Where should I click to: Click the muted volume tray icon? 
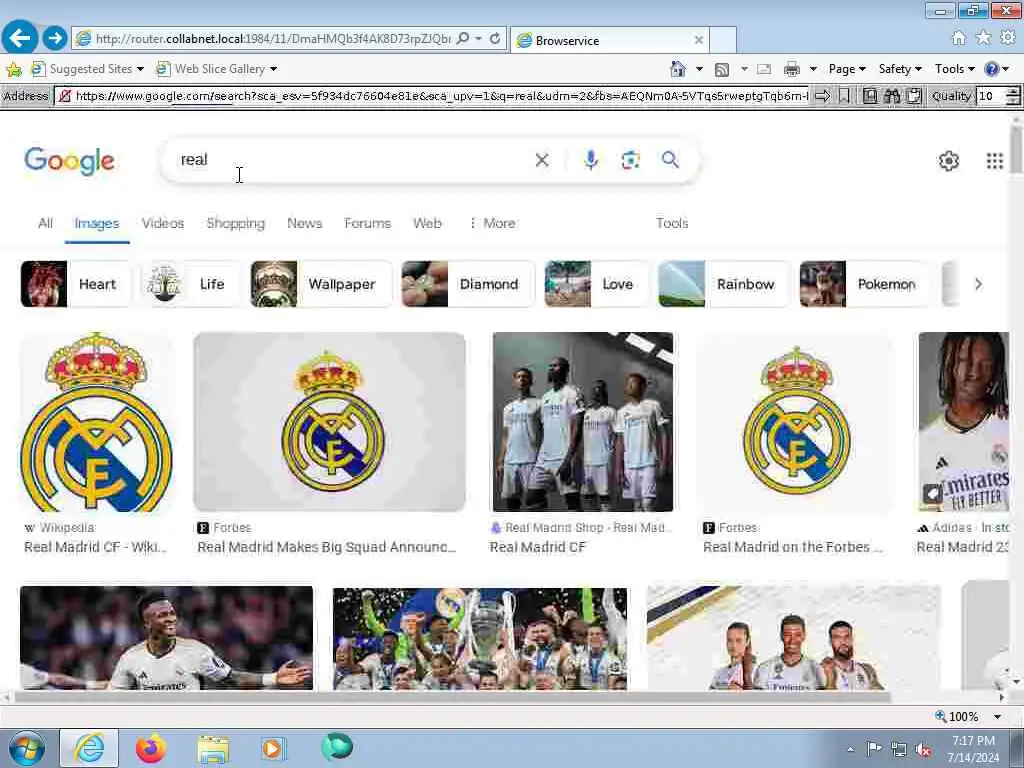(x=923, y=750)
